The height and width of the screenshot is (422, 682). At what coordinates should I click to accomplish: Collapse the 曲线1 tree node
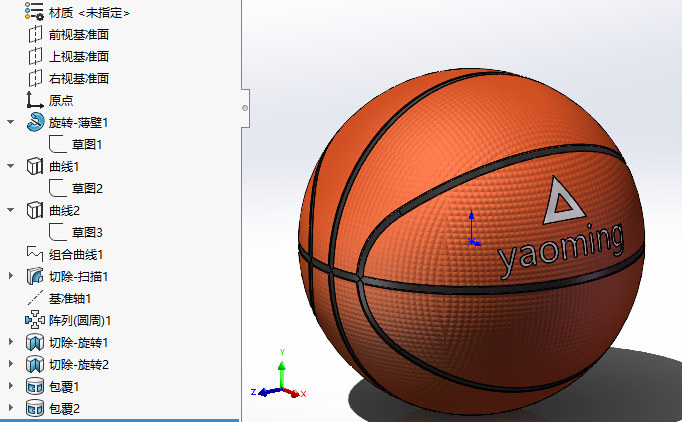click(10, 166)
